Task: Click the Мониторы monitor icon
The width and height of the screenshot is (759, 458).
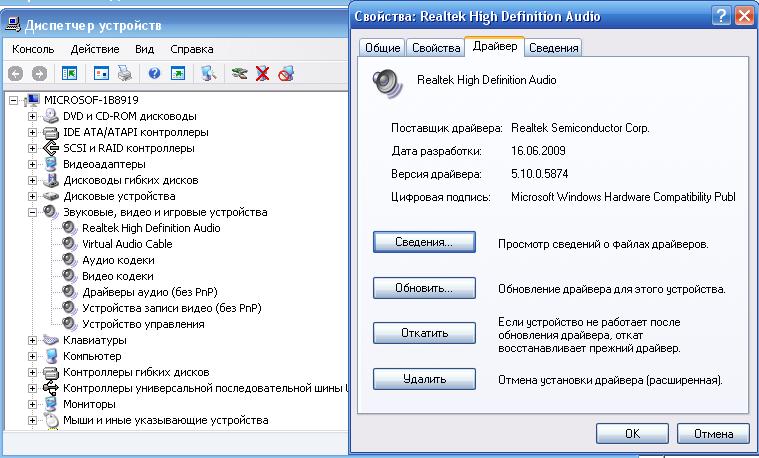Action: tap(50, 404)
